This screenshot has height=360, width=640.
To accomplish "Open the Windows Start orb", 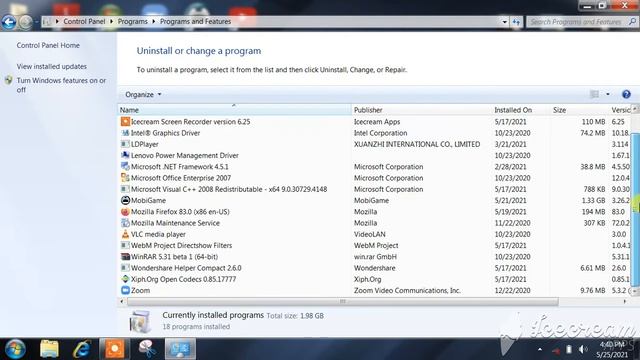I will click(x=15, y=349).
